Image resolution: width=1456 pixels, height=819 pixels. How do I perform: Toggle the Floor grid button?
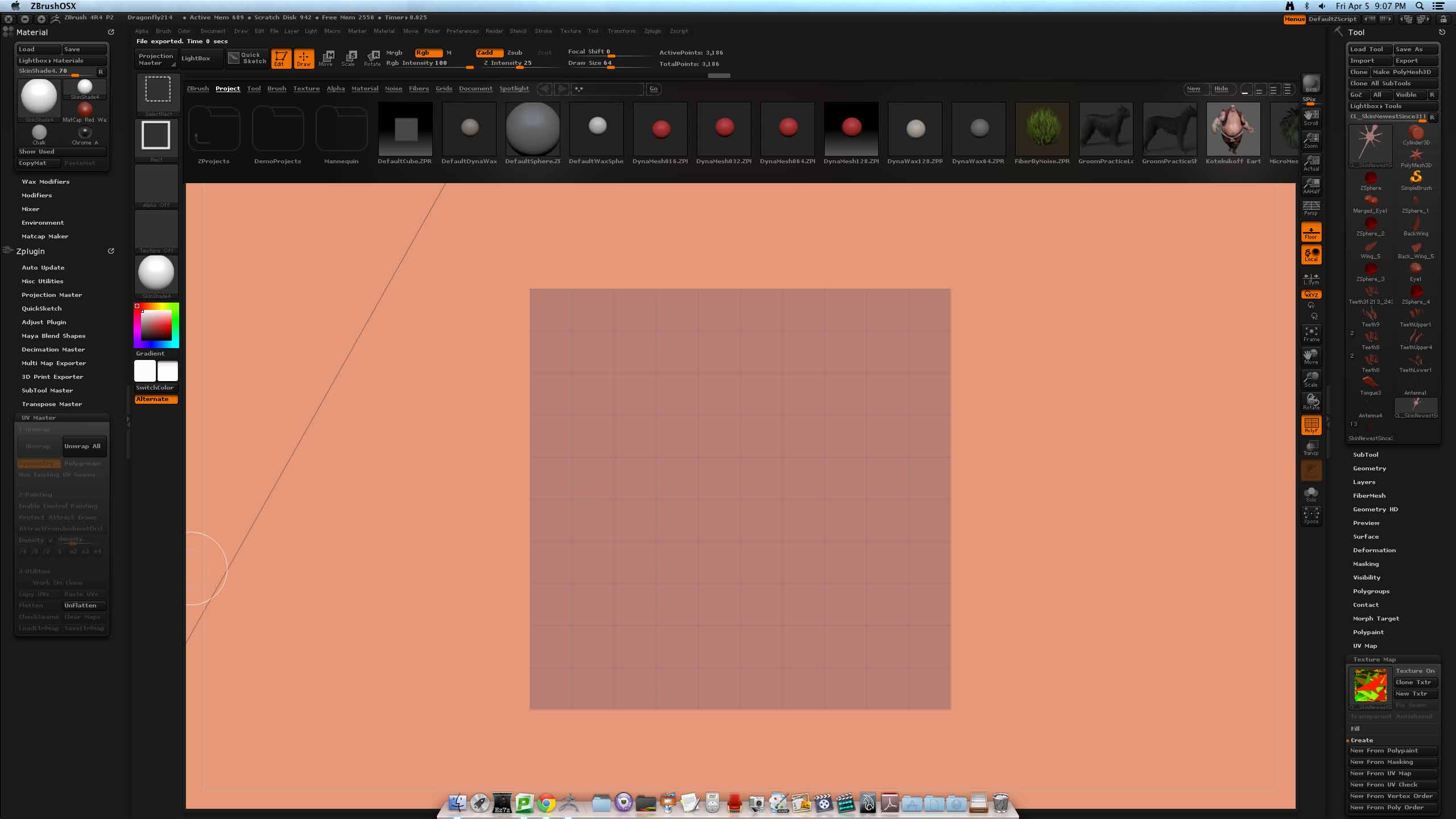(1311, 232)
